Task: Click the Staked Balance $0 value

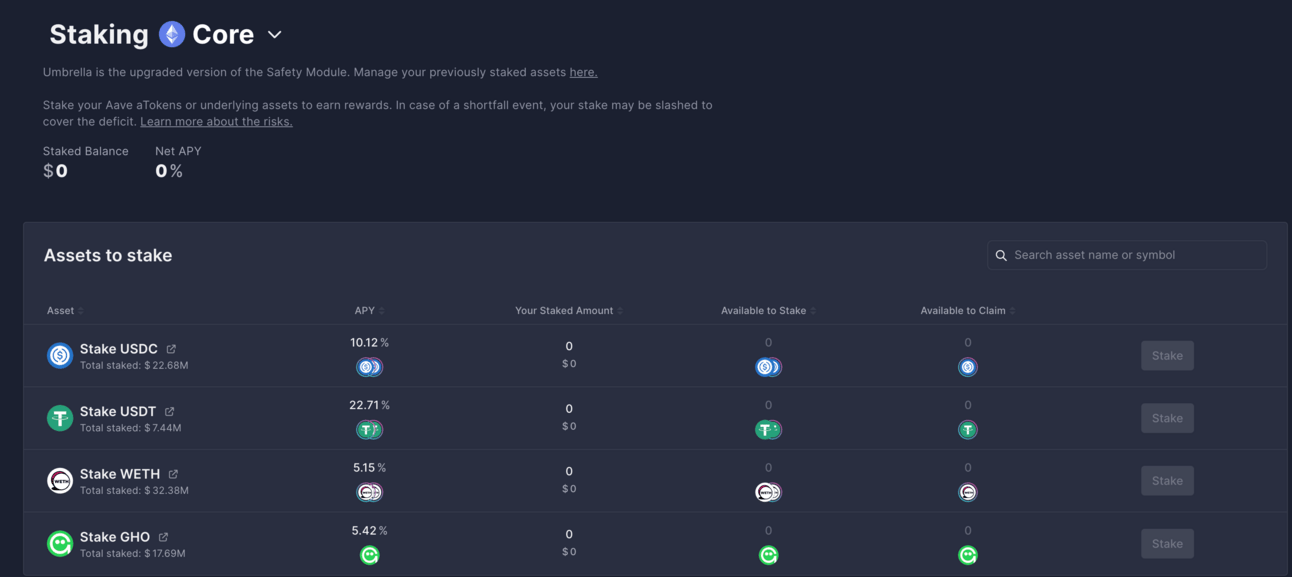Action: [x=55, y=171]
